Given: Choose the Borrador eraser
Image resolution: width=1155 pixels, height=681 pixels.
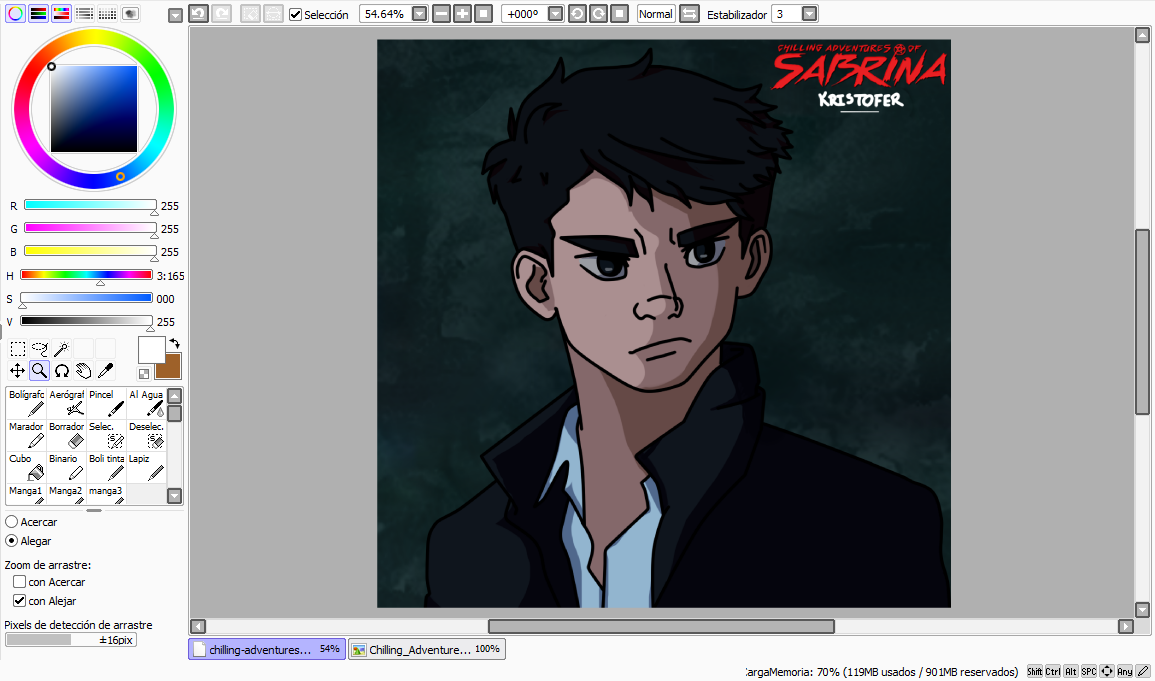Looking at the screenshot, I should [x=66, y=436].
